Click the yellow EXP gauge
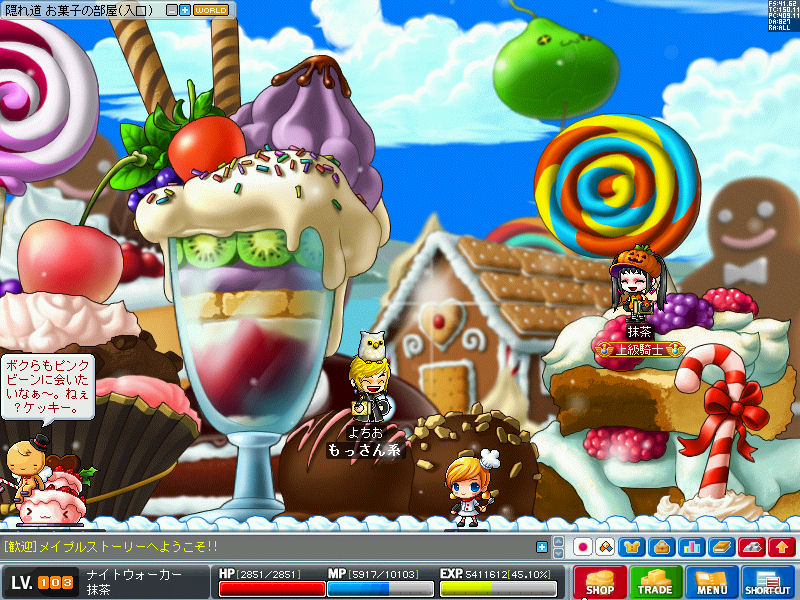The image size is (800, 600). (x=498, y=589)
